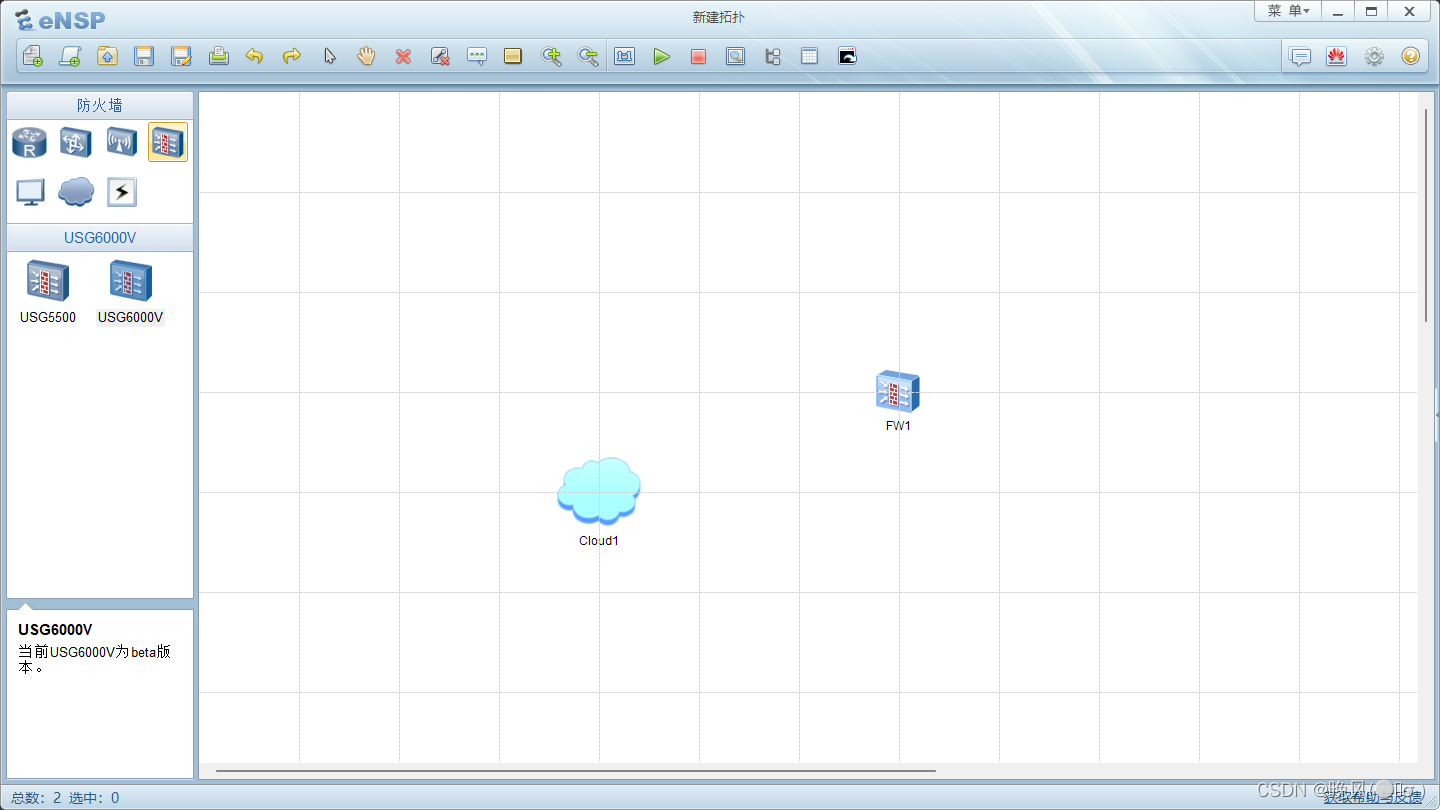Pick the USG5500 firewall model

point(48,292)
